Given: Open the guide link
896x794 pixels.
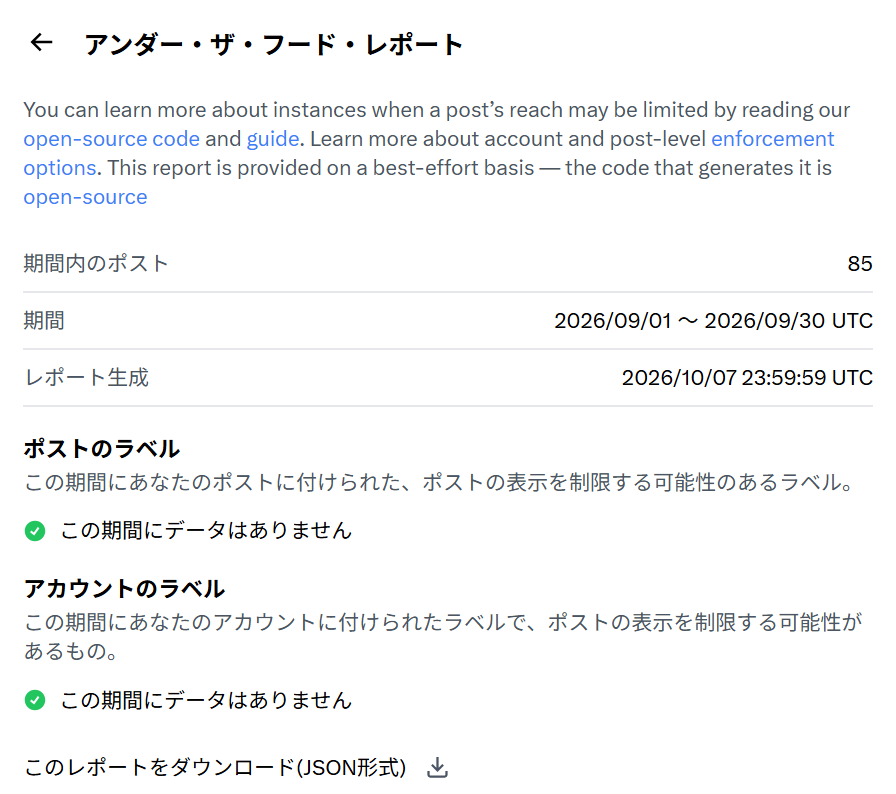Looking at the screenshot, I should pos(273,139).
